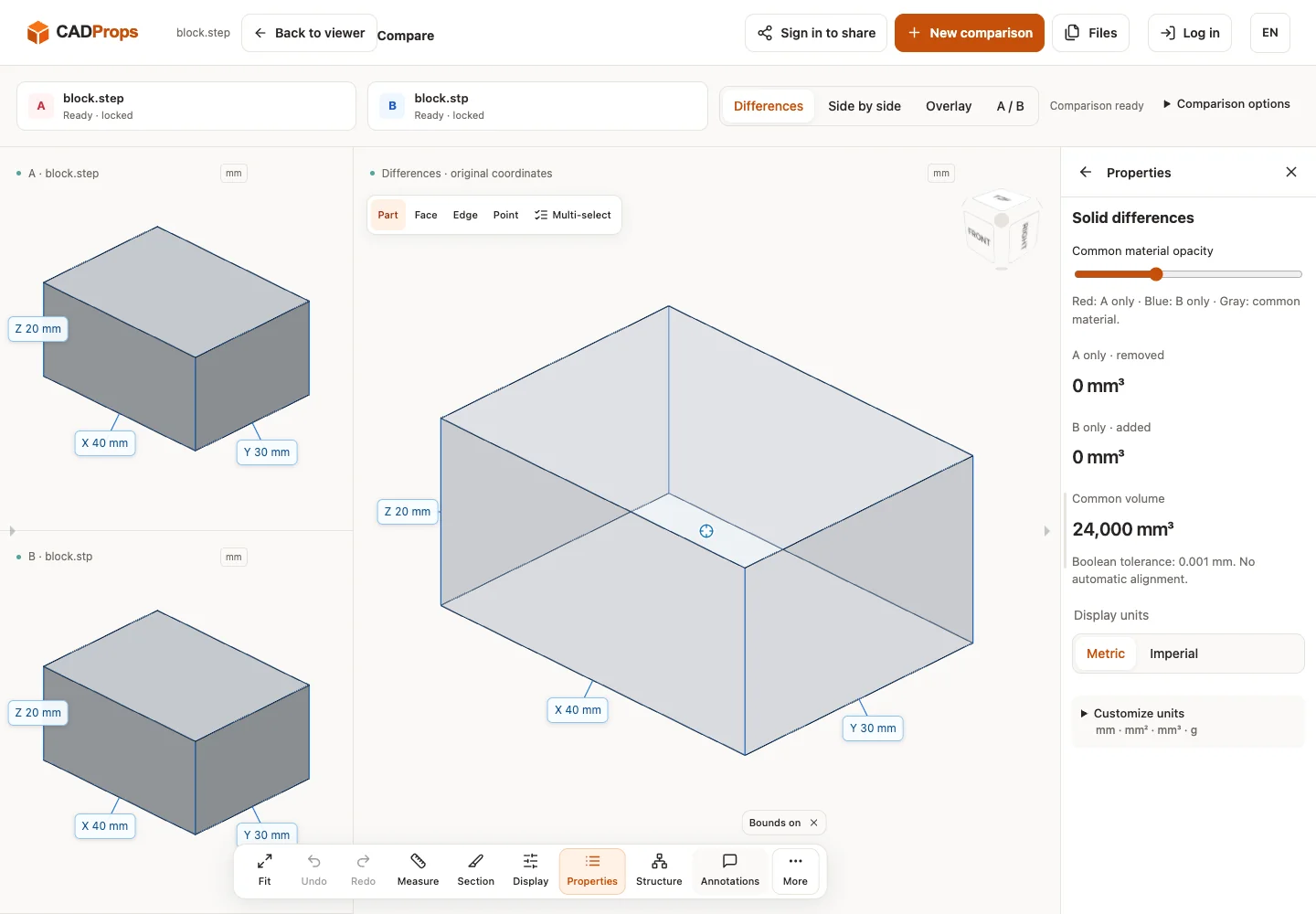Start a New comparison
The image size is (1316, 914).
click(970, 33)
